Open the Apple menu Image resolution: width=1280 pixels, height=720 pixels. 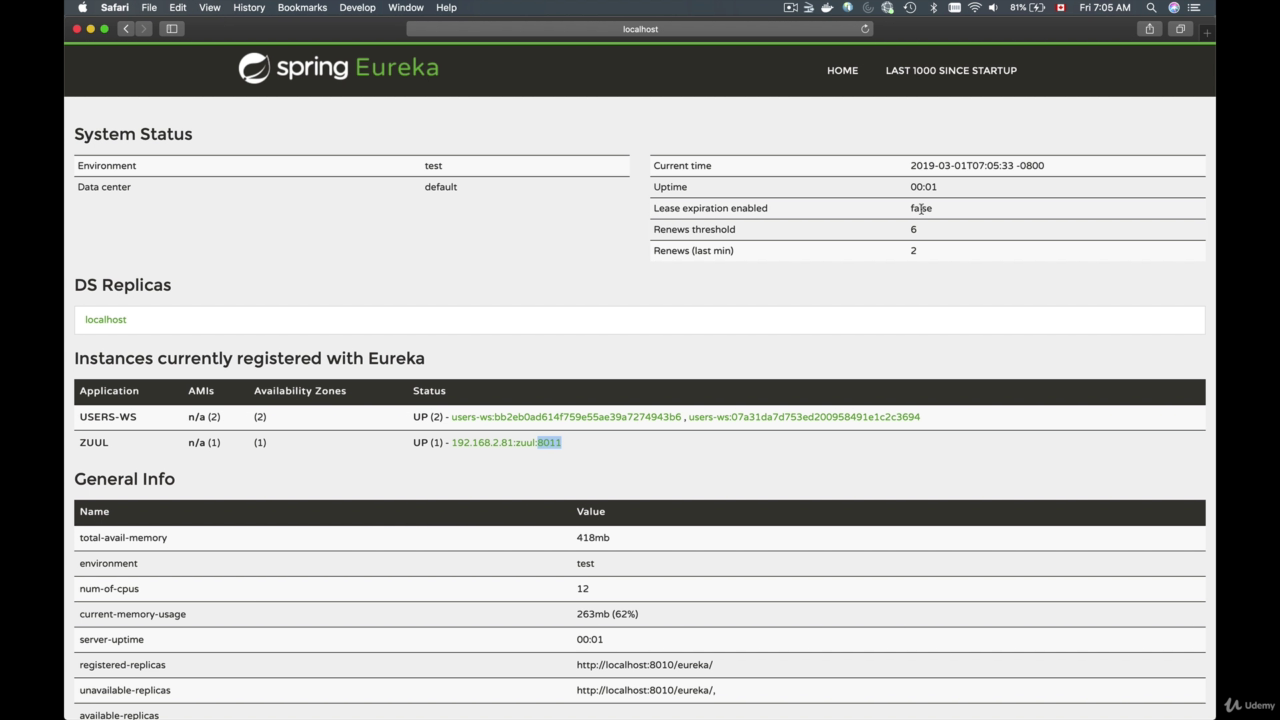(x=82, y=7)
